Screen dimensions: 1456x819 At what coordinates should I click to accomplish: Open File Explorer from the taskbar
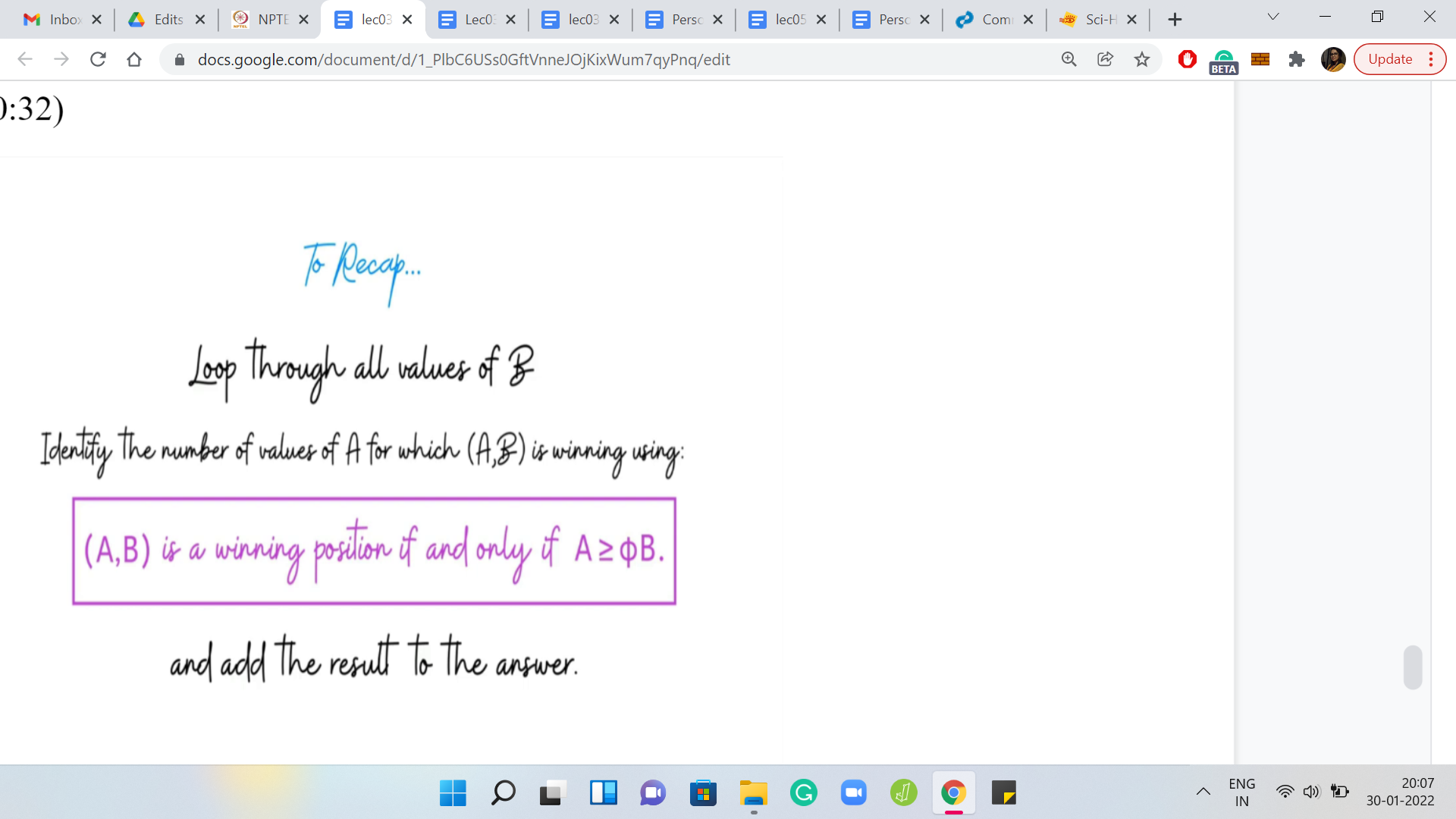(x=753, y=793)
